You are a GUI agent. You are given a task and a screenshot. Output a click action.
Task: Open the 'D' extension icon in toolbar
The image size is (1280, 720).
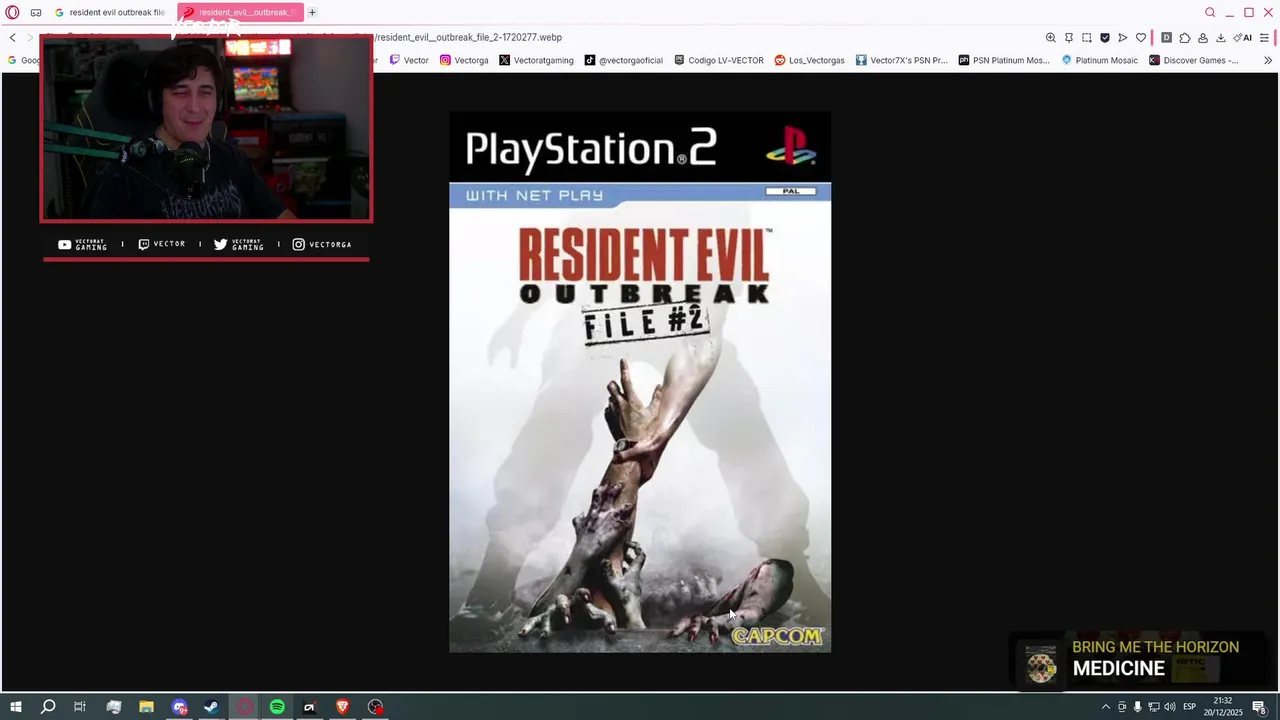pos(1167,37)
